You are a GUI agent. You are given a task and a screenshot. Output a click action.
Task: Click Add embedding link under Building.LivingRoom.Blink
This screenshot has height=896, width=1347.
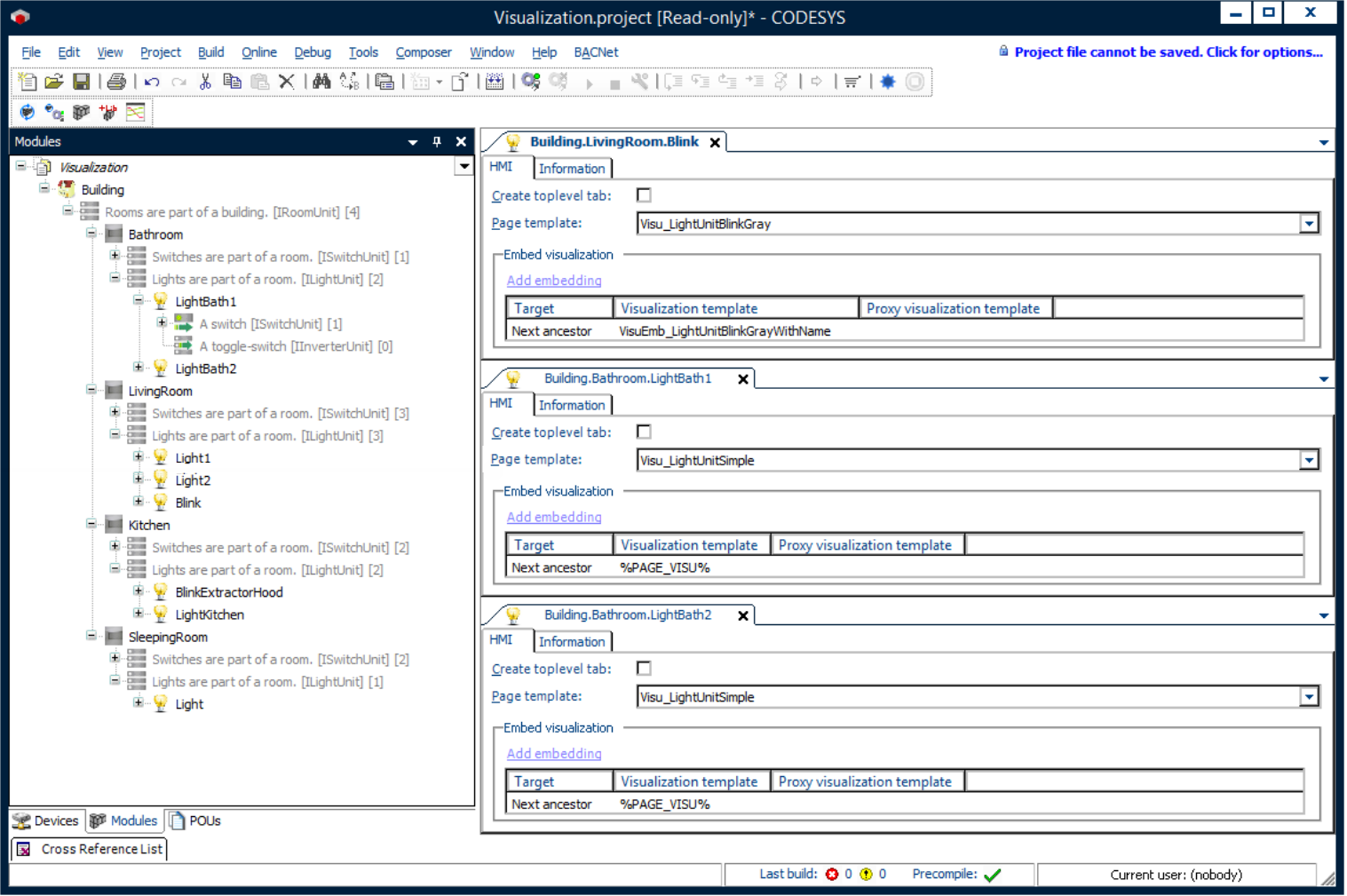click(x=554, y=281)
